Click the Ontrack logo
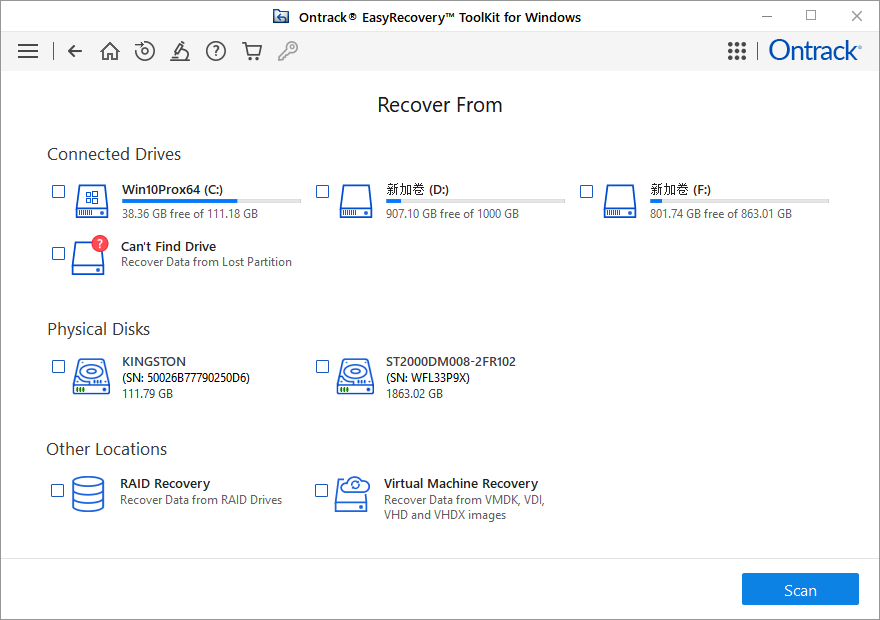Image resolution: width=880 pixels, height=620 pixels. (814, 50)
